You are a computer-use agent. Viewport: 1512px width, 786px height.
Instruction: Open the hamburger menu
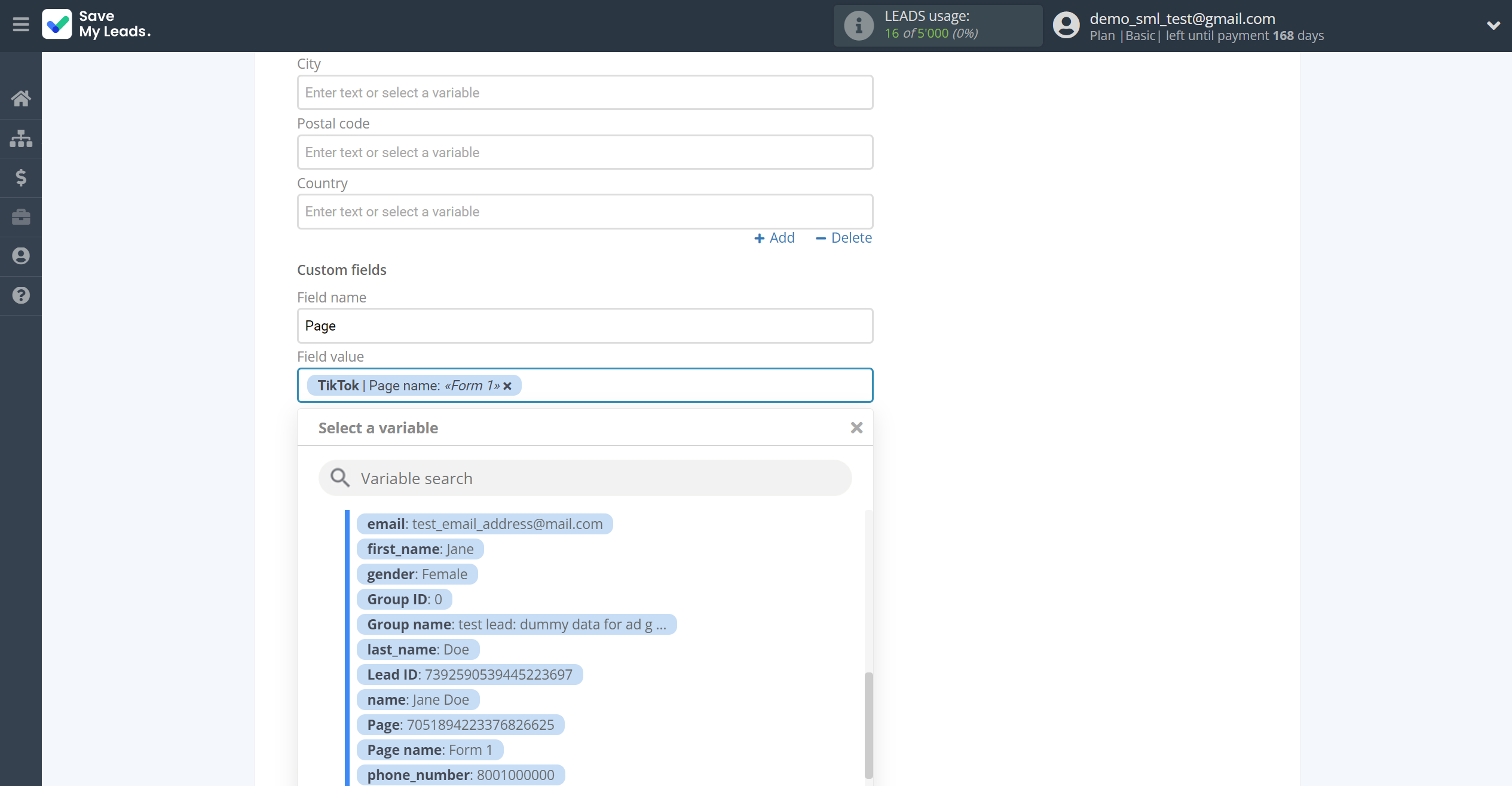pos(21,25)
